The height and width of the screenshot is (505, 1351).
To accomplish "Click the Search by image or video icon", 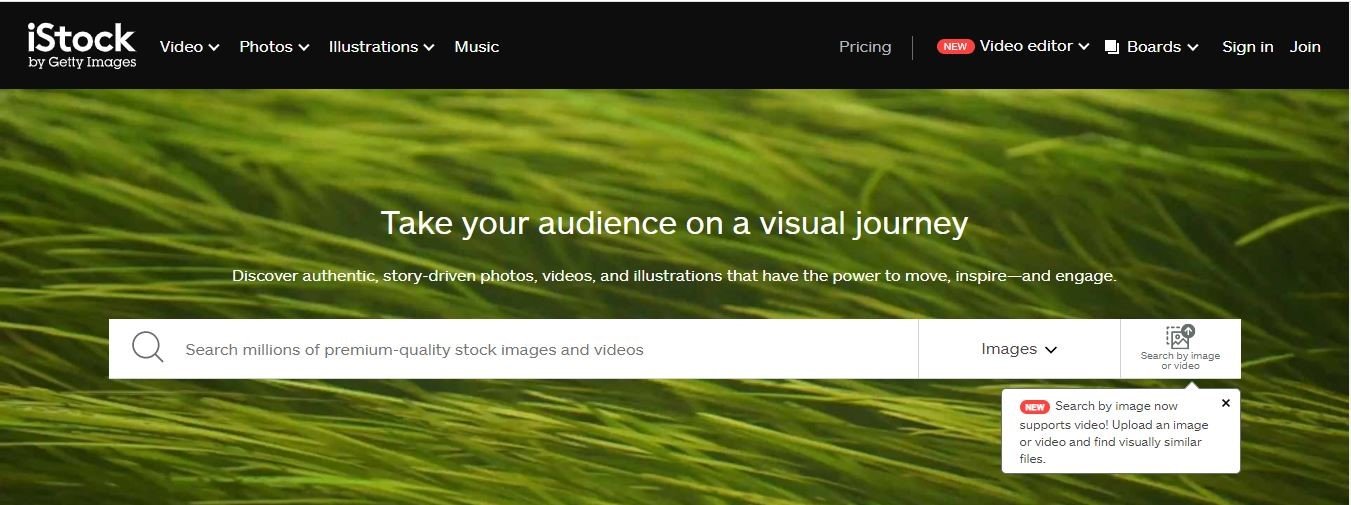I will point(1180,348).
